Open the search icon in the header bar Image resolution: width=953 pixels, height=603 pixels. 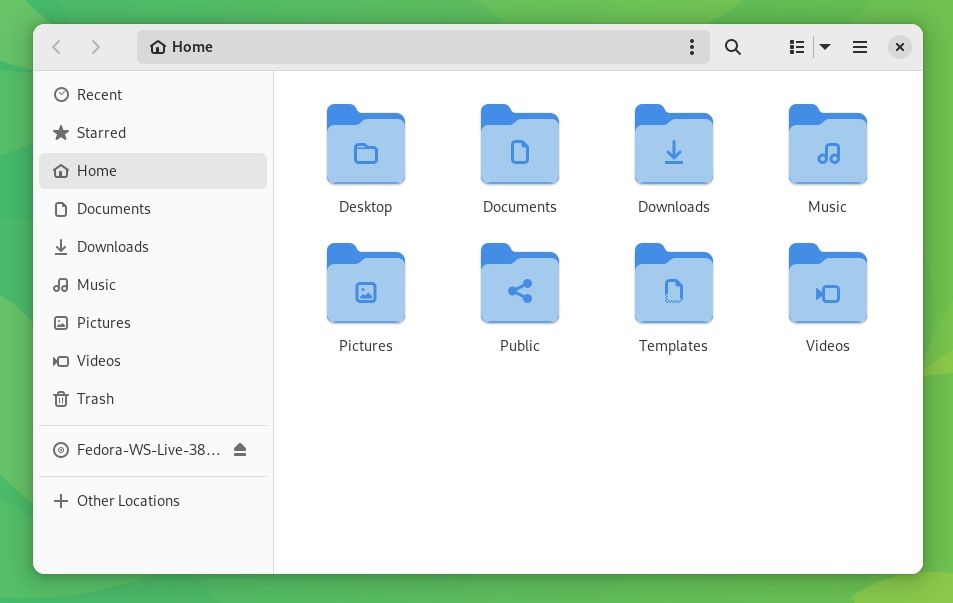coord(733,47)
